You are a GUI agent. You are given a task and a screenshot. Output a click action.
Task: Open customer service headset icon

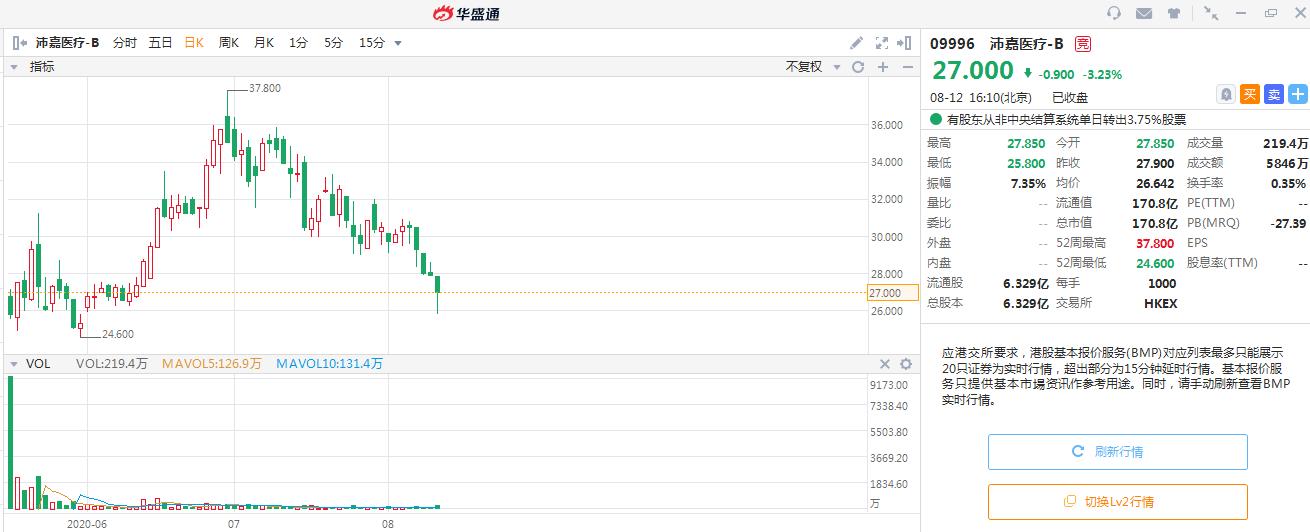coord(1114,13)
